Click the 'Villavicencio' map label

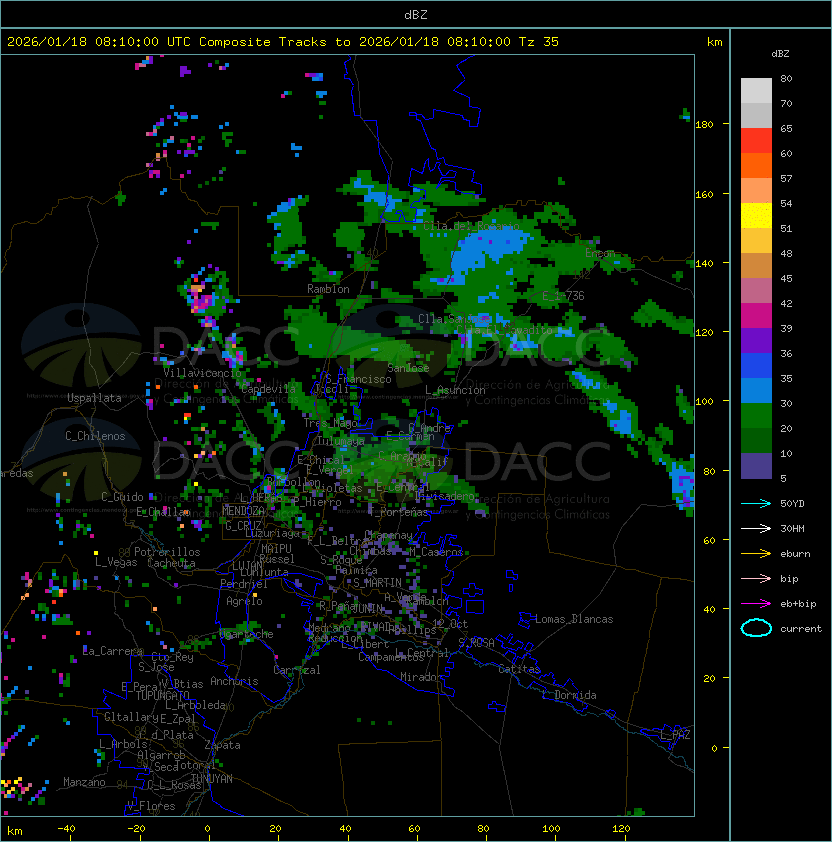(202, 372)
